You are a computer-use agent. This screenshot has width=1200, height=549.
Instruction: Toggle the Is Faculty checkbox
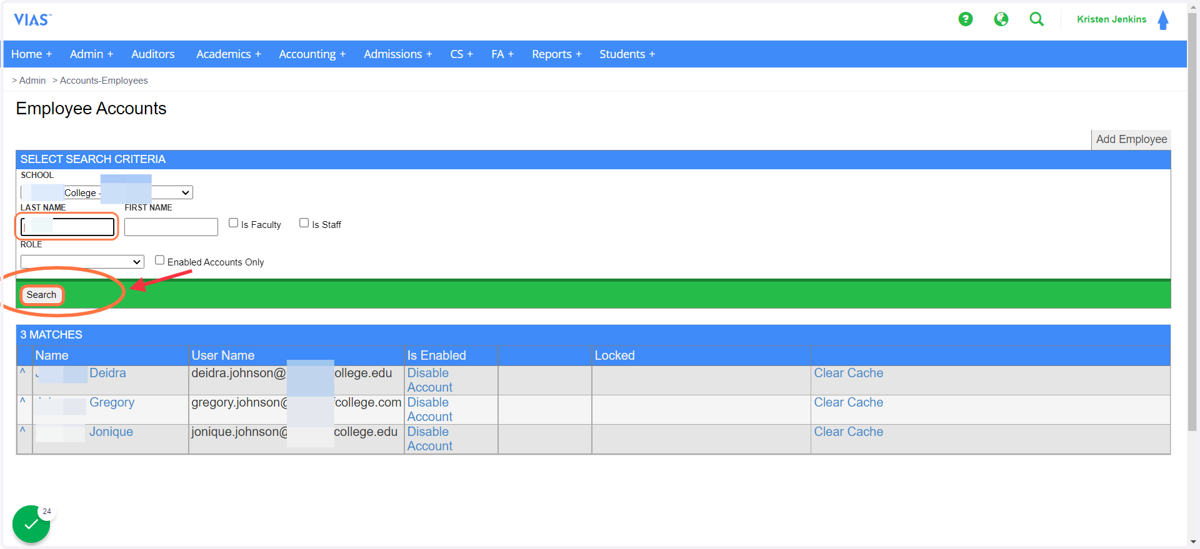click(x=233, y=223)
